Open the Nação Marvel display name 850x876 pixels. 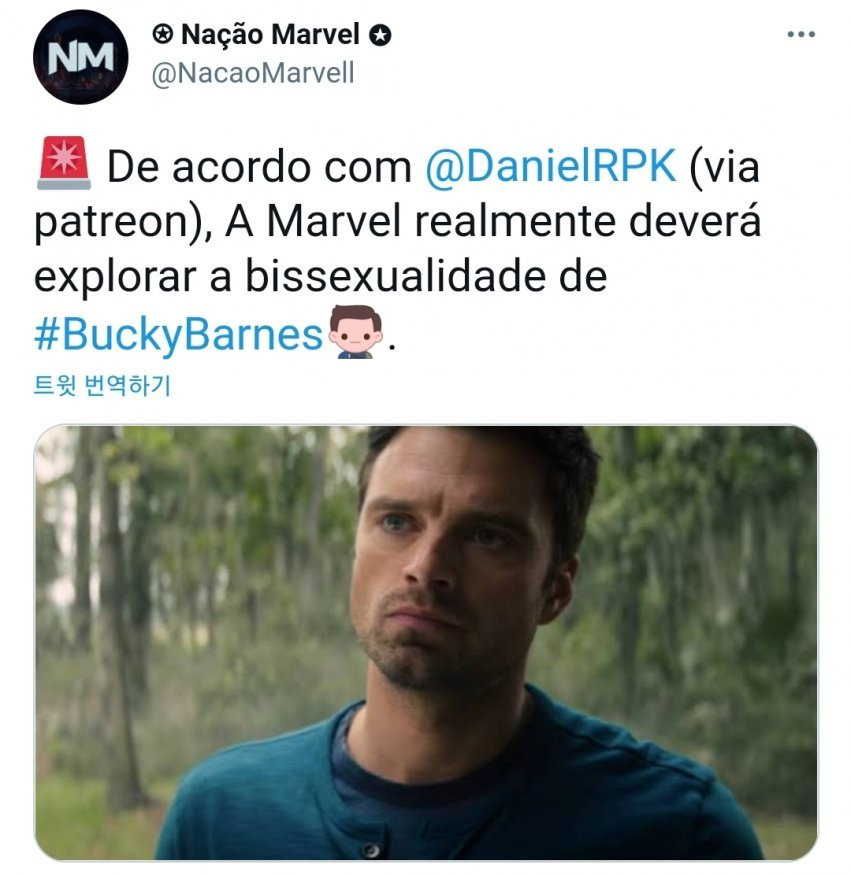[270, 35]
